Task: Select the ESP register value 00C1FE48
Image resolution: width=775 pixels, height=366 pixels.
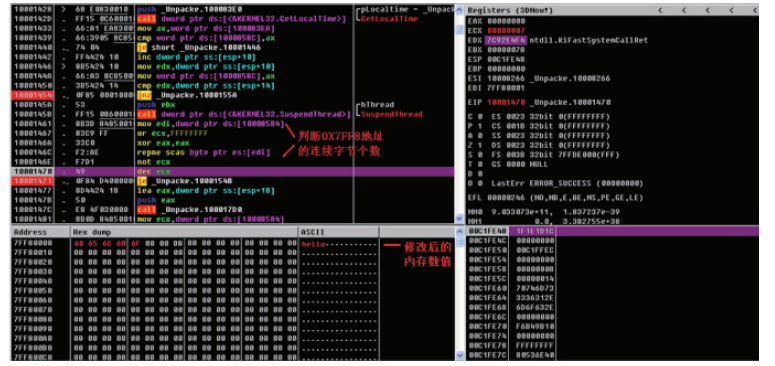Action: 507,59
